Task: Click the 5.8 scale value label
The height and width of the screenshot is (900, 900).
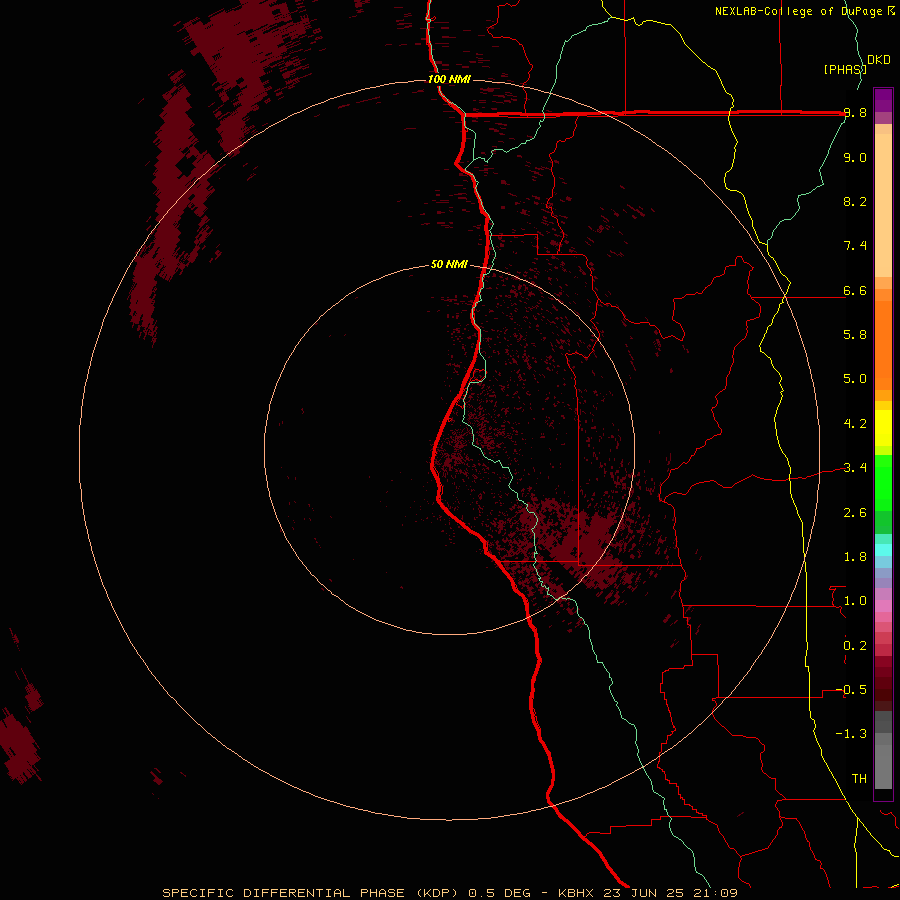Action: click(x=855, y=335)
